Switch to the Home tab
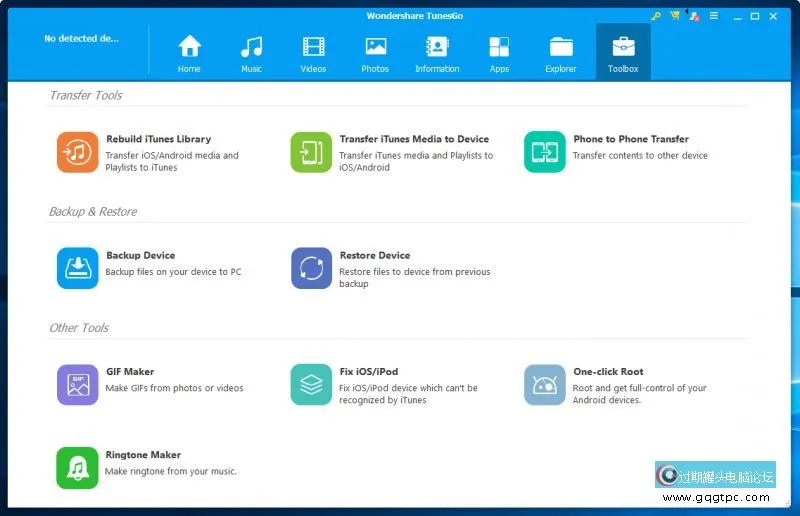The height and width of the screenshot is (516, 800). tap(189, 52)
